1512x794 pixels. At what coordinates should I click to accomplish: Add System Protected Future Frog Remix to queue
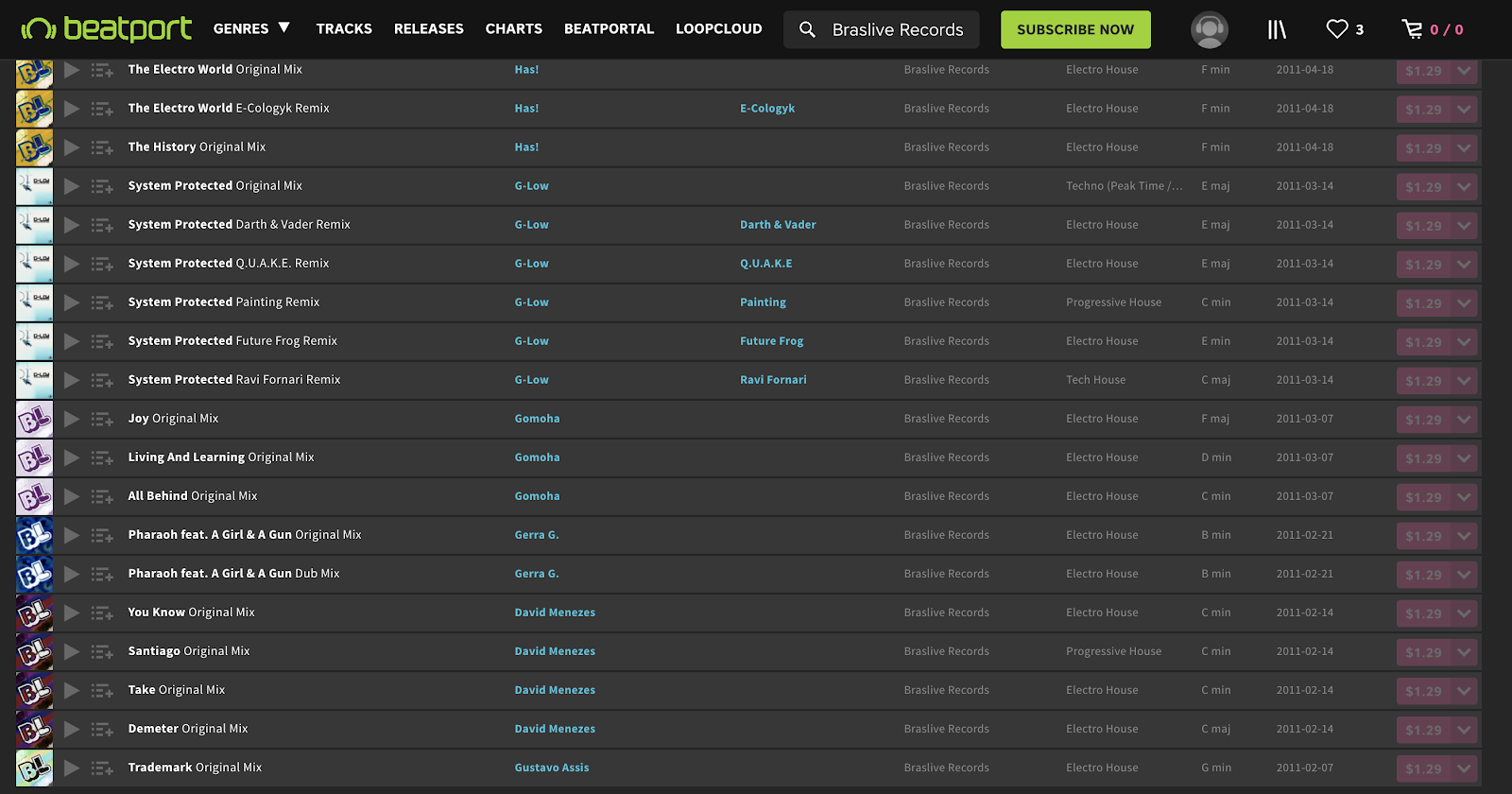102,341
